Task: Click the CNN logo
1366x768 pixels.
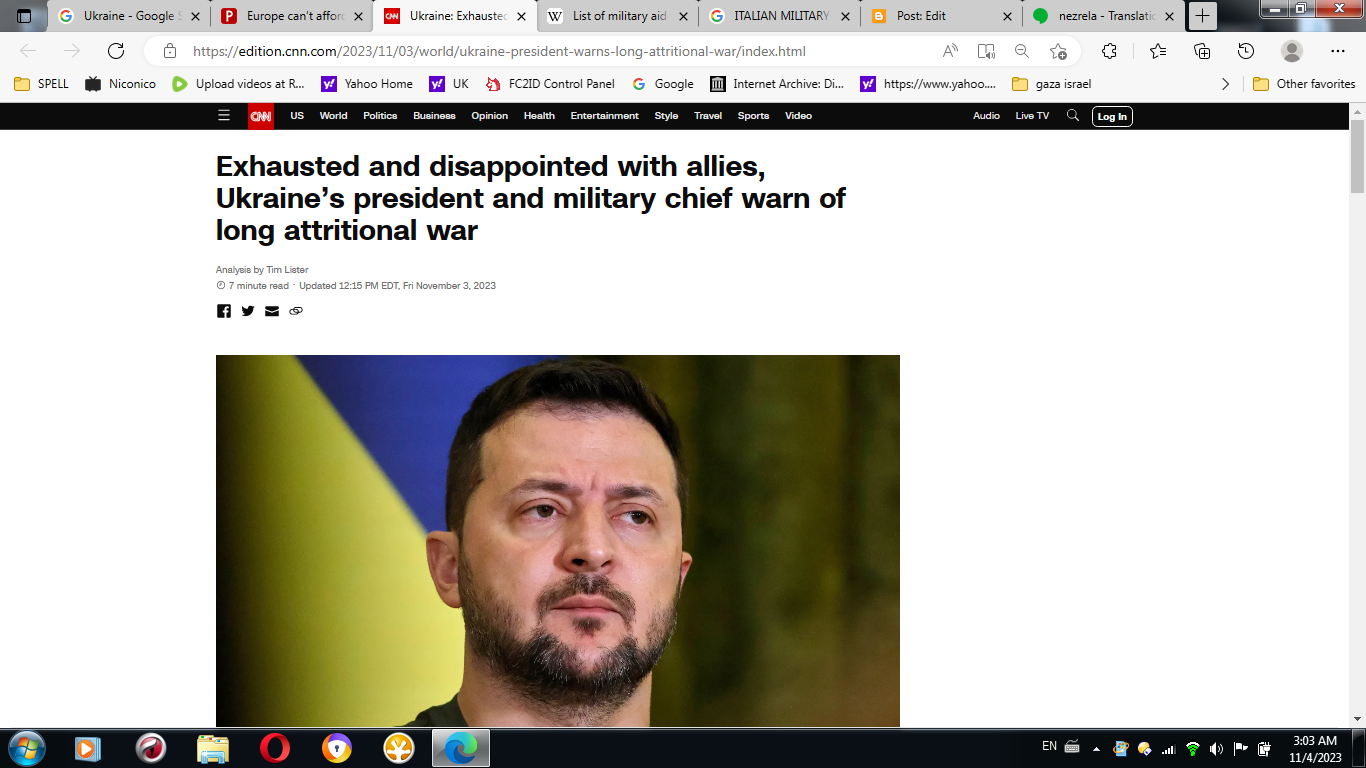Action: [x=261, y=116]
